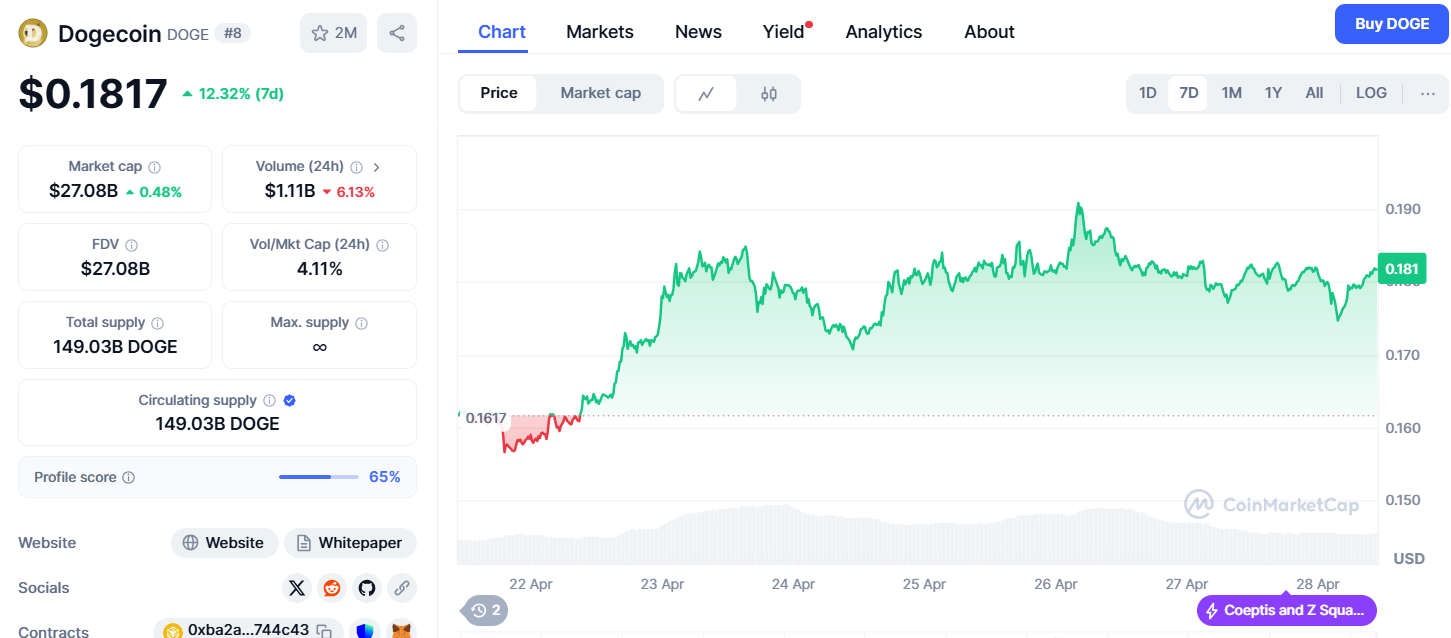Open the Whitepaper link
Image resolution: width=1451 pixels, height=638 pixels.
pyautogui.click(x=350, y=543)
